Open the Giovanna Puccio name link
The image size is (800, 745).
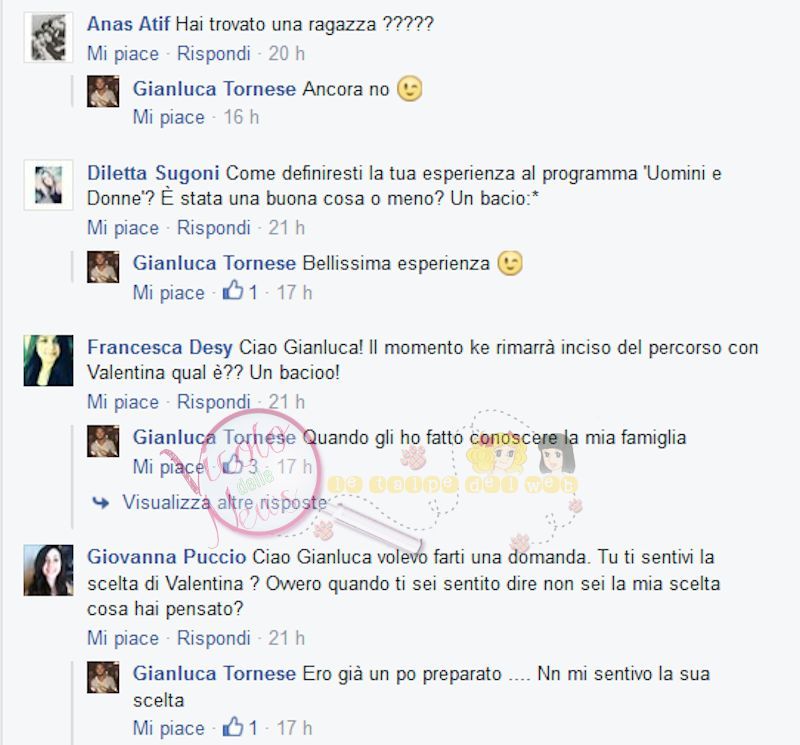(x=167, y=557)
